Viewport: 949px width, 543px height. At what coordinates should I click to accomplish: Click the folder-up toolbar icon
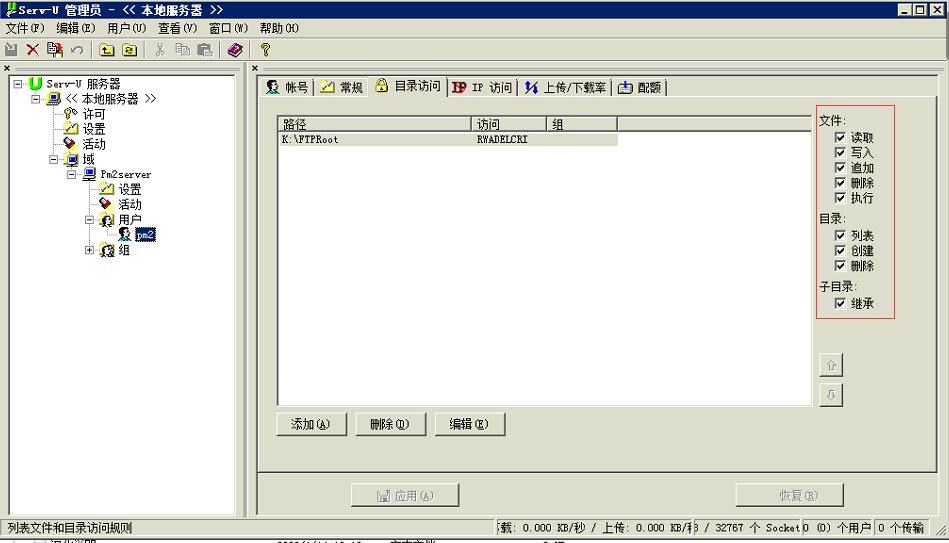(106, 49)
